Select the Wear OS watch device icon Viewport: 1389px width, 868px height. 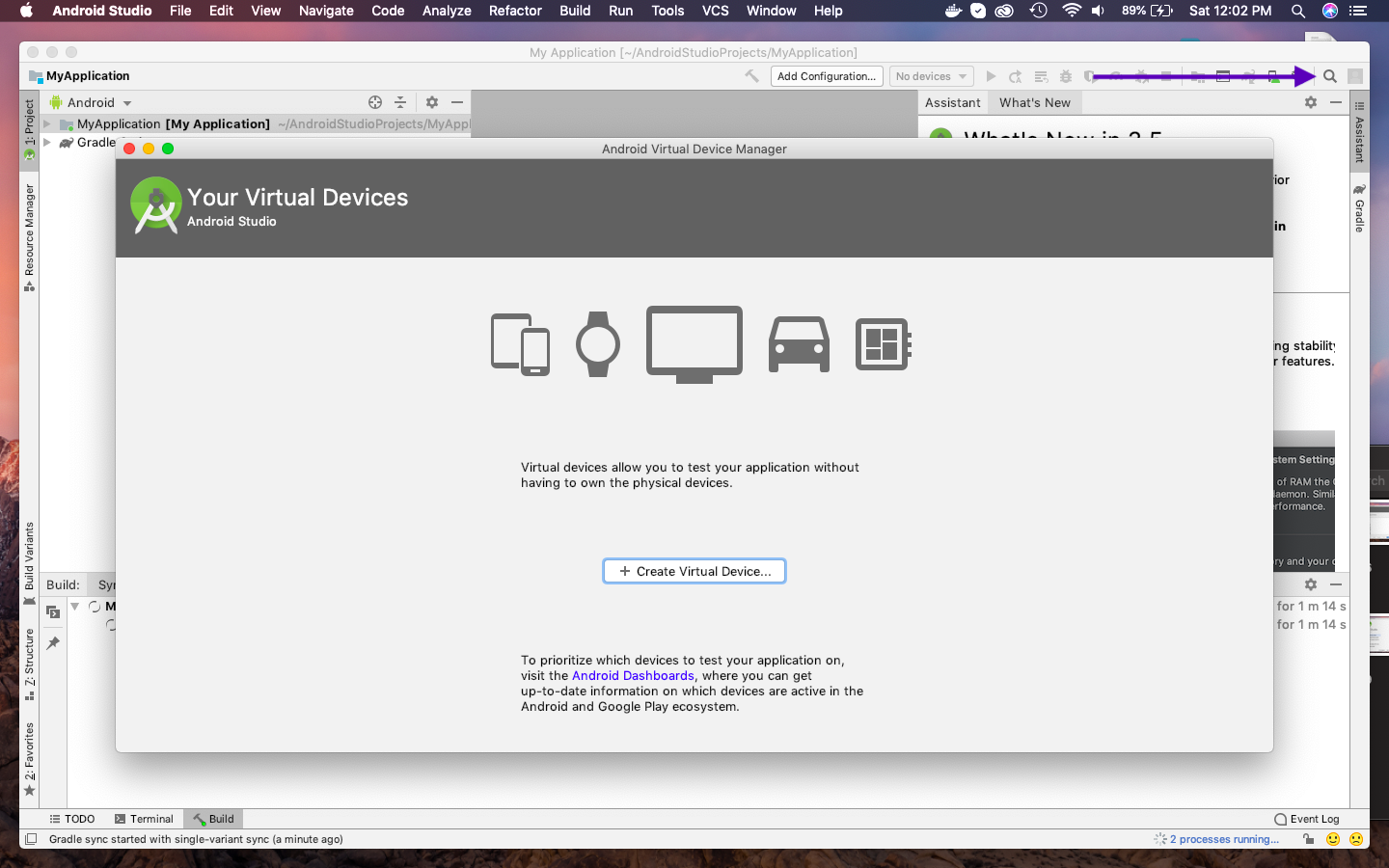(x=598, y=344)
